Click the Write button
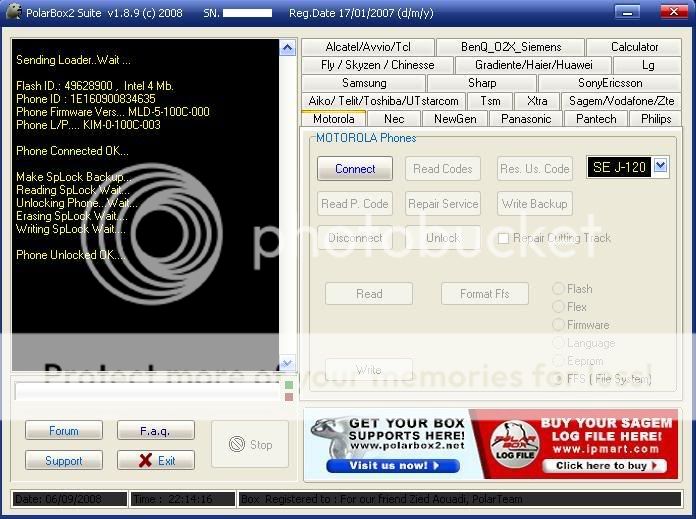Screen dimensions: 696x519 tap(369, 369)
